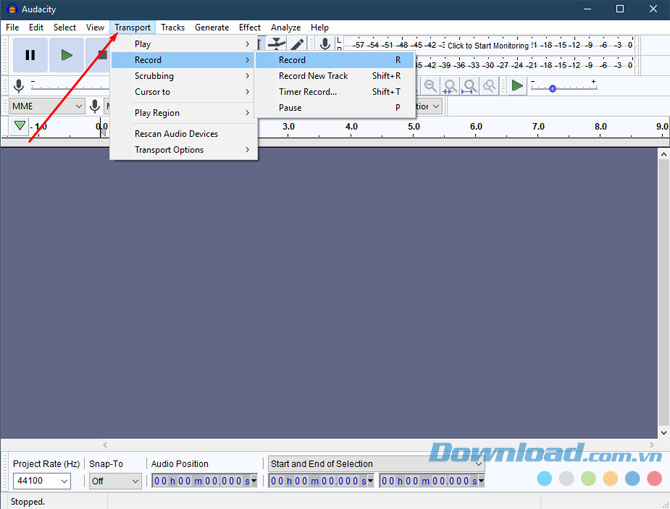Choose Timer Record... option
670x509 pixels.
click(x=335, y=92)
